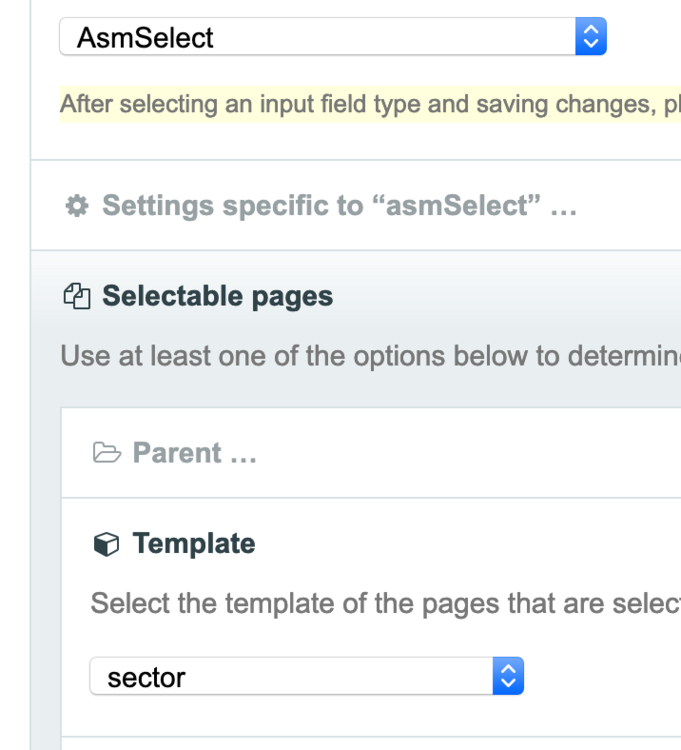Collapse the Template field header
Image resolution: width=681 pixels, height=750 pixels.
click(x=194, y=544)
